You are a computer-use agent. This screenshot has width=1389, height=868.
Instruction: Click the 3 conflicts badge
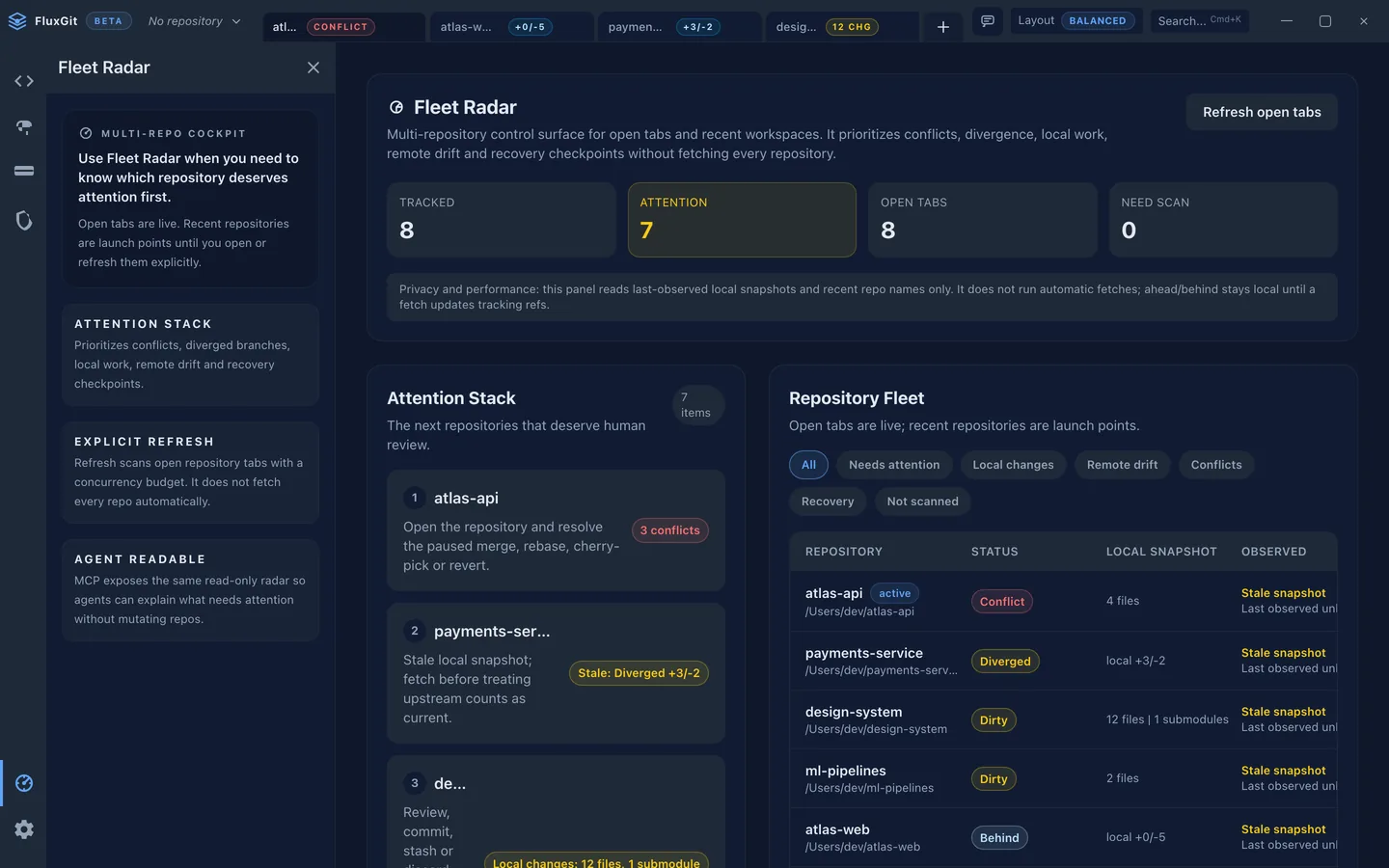[x=670, y=530]
